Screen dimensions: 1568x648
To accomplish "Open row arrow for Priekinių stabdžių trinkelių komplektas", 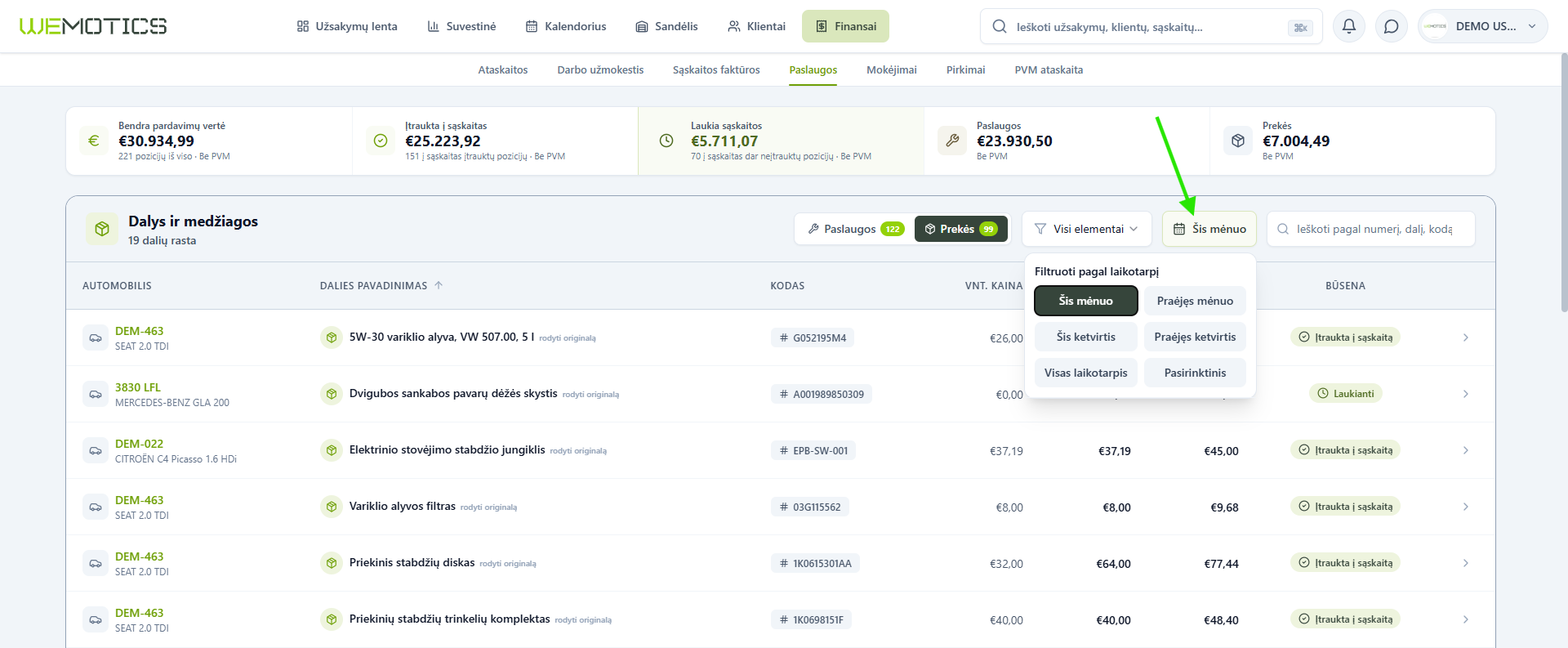I will tap(1466, 619).
